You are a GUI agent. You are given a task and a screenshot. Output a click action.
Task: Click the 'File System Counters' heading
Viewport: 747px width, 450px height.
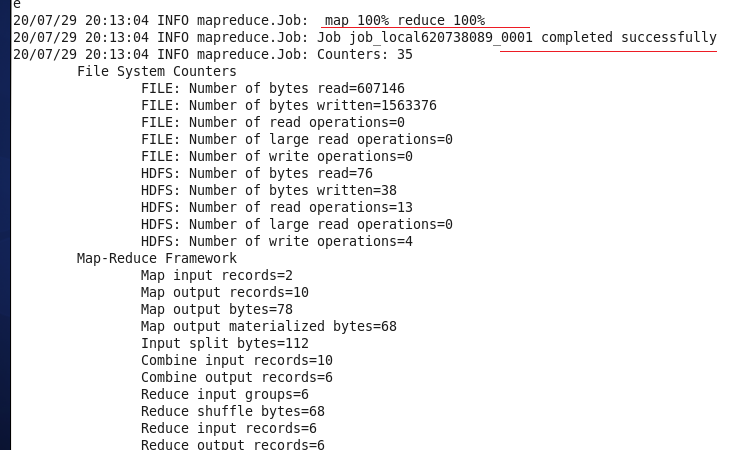[x=156, y=71]
